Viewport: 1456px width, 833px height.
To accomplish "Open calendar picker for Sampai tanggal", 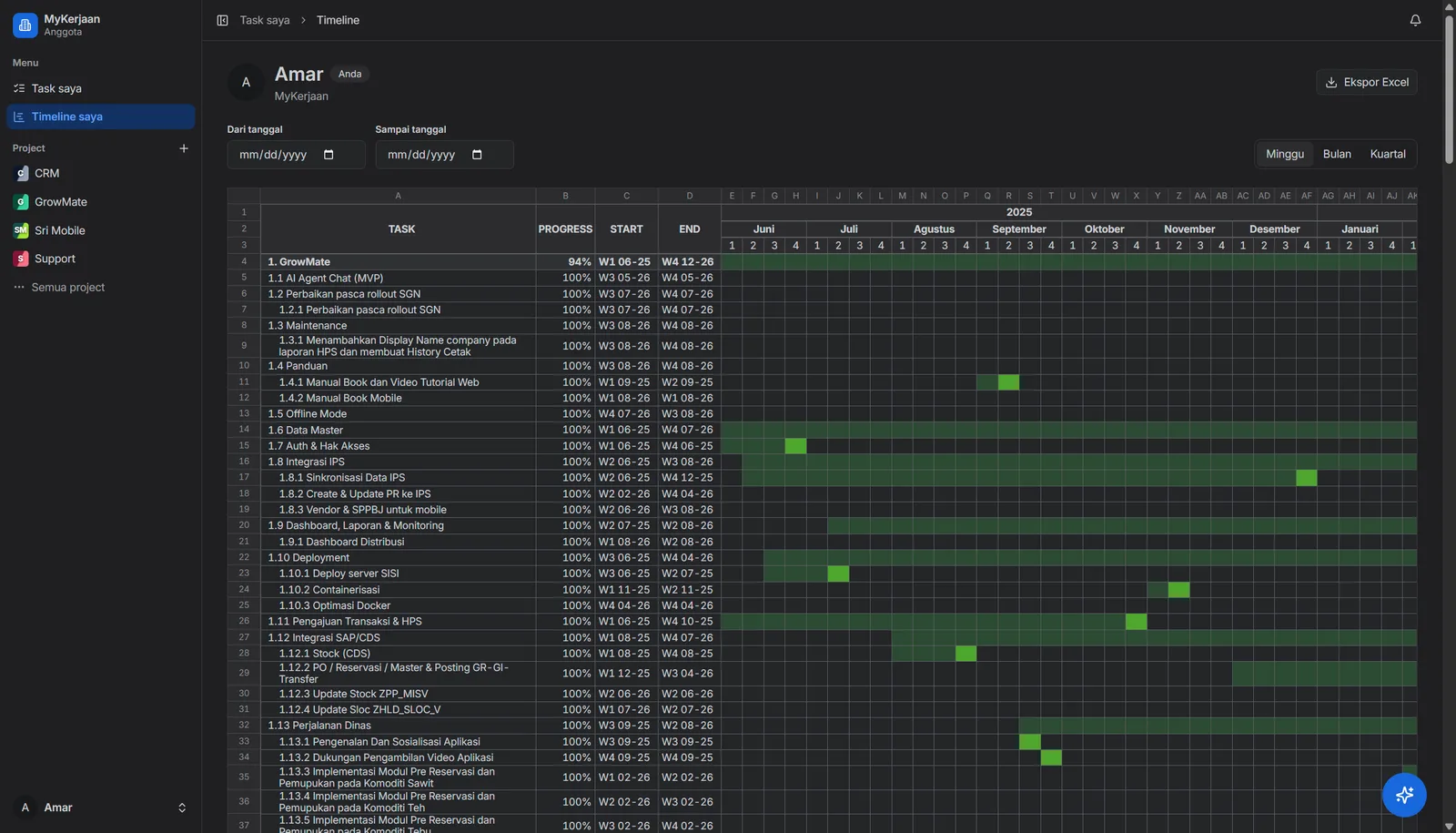I will tap(477, 155).
